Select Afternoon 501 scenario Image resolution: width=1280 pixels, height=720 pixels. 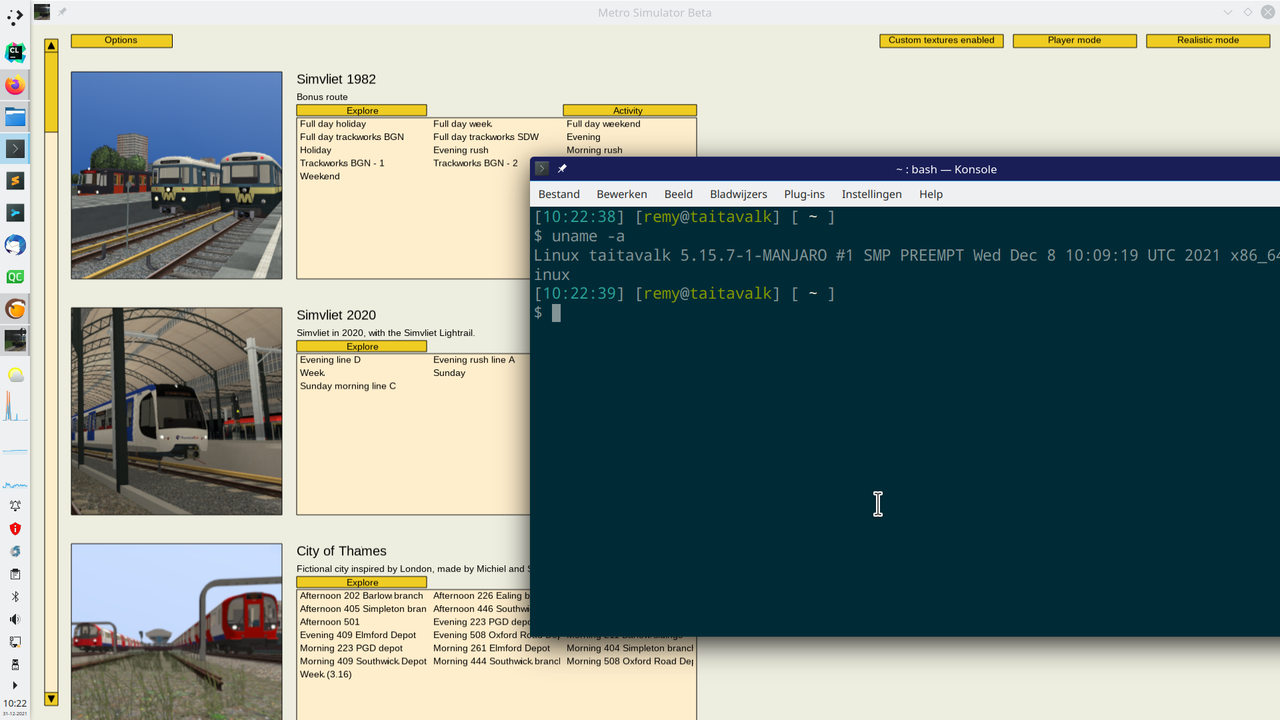click(330, 622)
